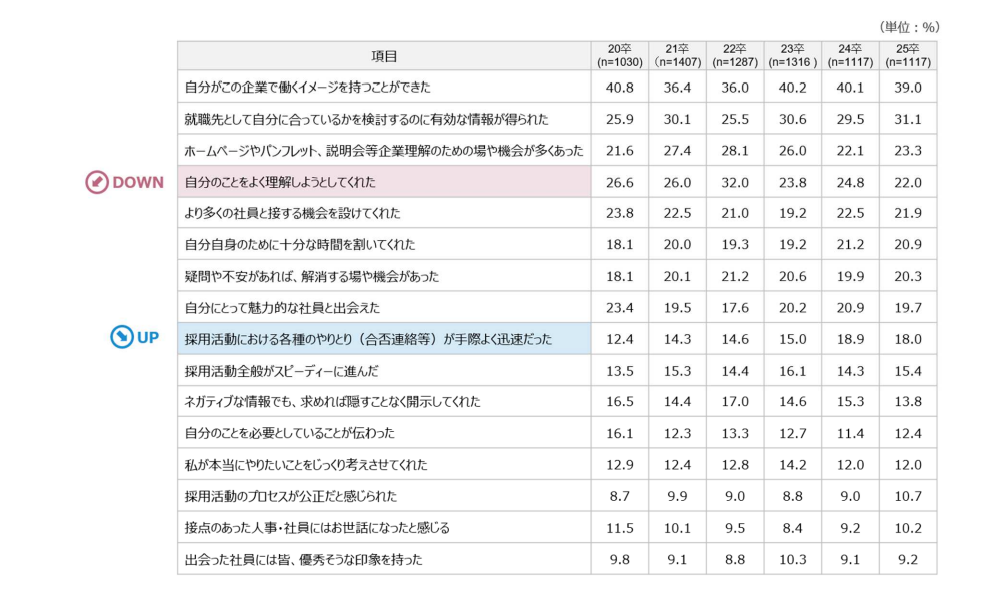Select the 22卒 (n=1287) column header
1008x590 pixels.
tap(735, 56)
